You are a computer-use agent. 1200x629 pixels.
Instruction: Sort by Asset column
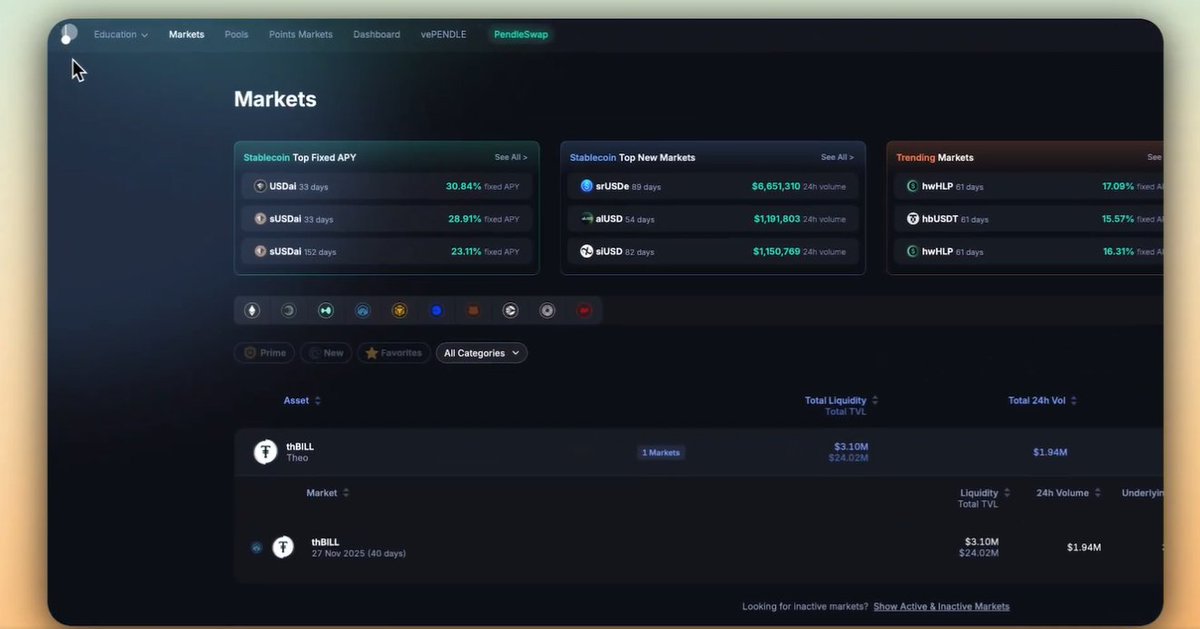[x=302, y=400]
